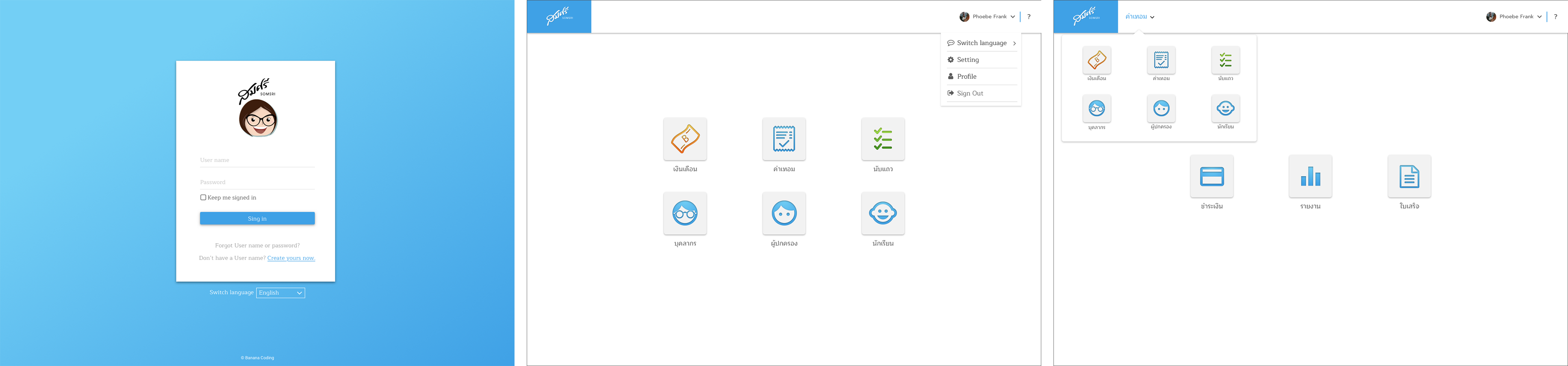Screen dimensions: 1568x366
Task: Click the Somsri cartoon avatar on login card
Action: [x=258, y=118]
